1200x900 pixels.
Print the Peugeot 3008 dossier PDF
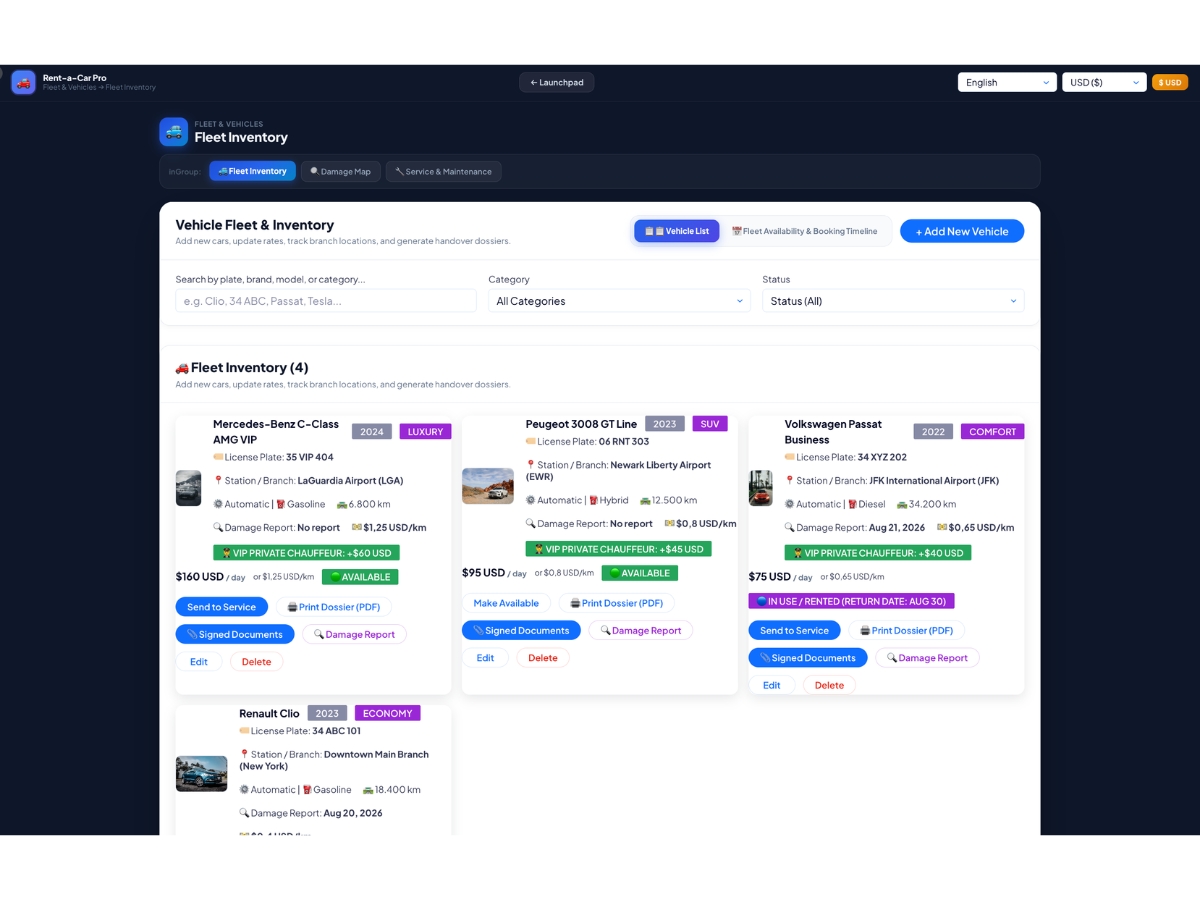(617, 603)
